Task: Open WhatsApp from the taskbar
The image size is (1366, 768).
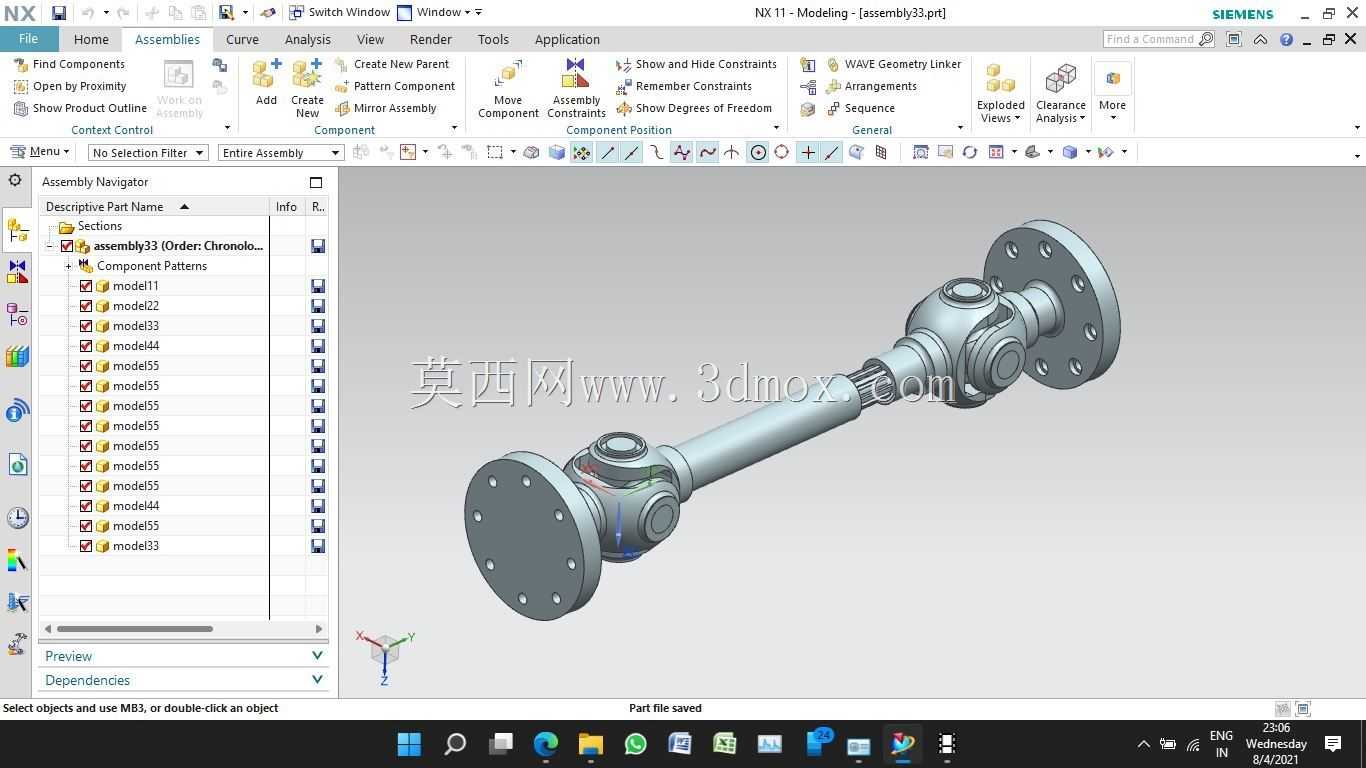Action: (635, 744)
